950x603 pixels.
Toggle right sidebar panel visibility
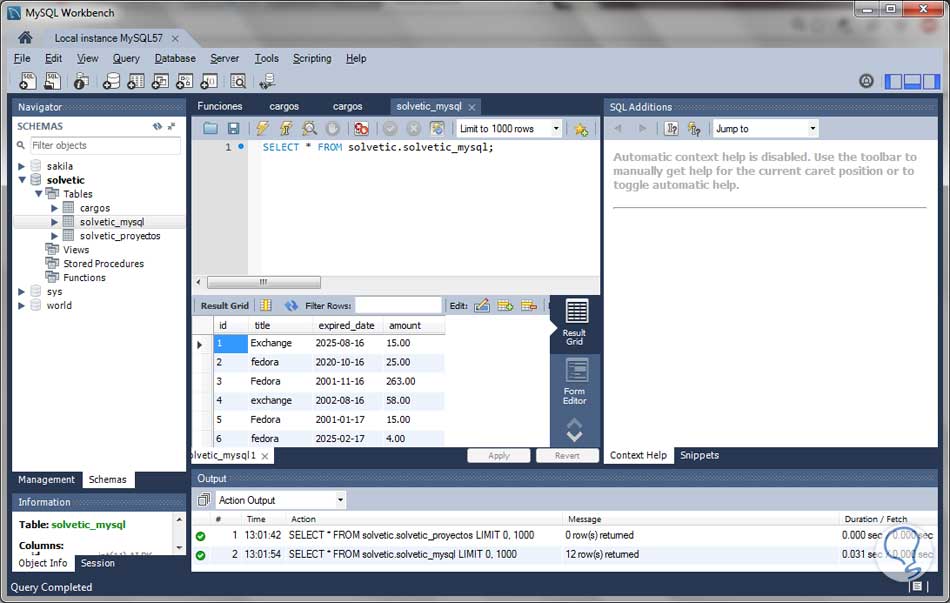931,81
